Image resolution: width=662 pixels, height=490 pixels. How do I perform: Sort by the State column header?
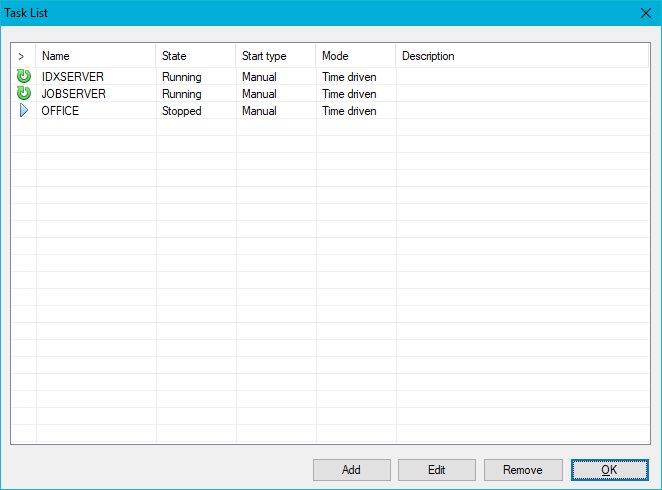click(195, 56)
